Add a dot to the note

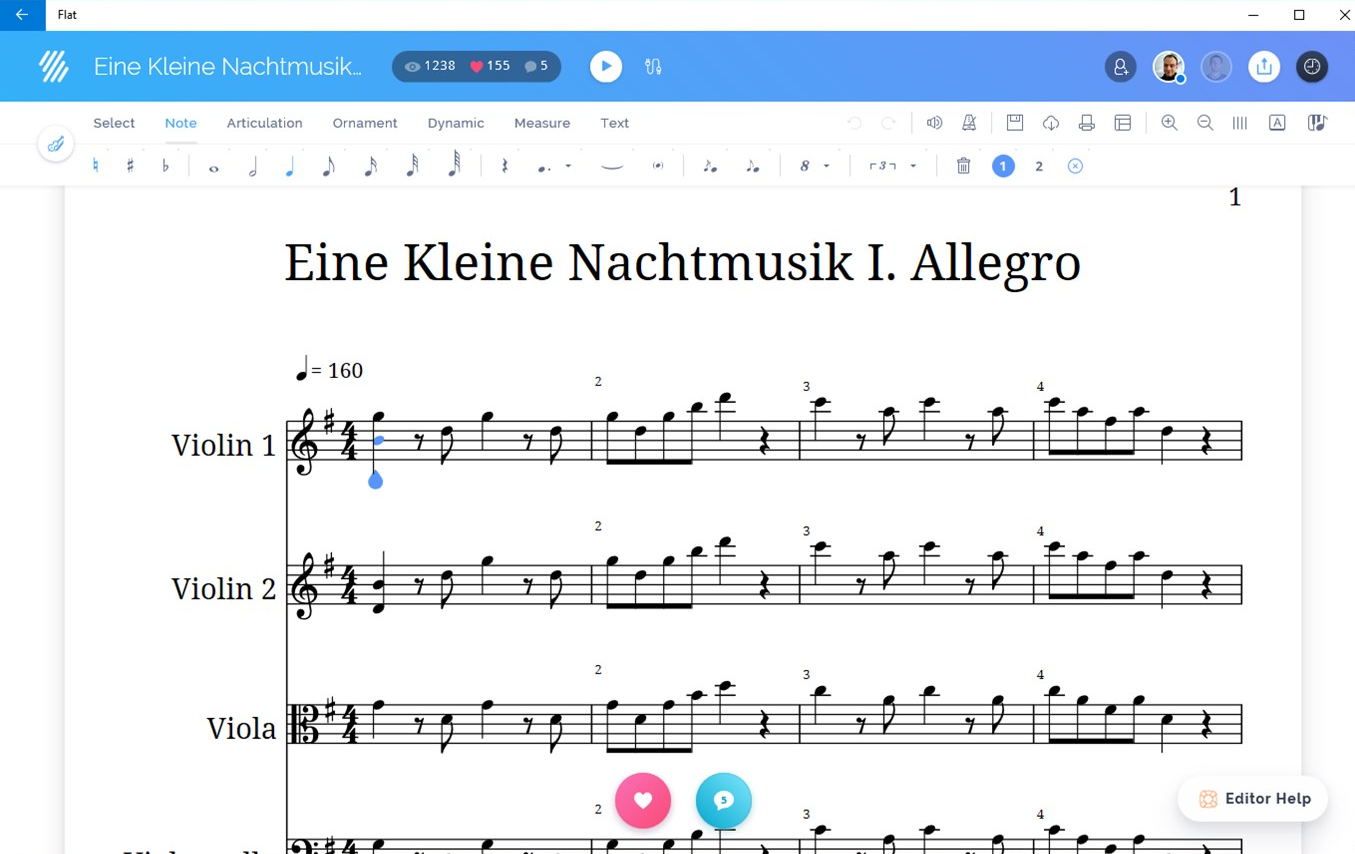click(x=544, y=168)
